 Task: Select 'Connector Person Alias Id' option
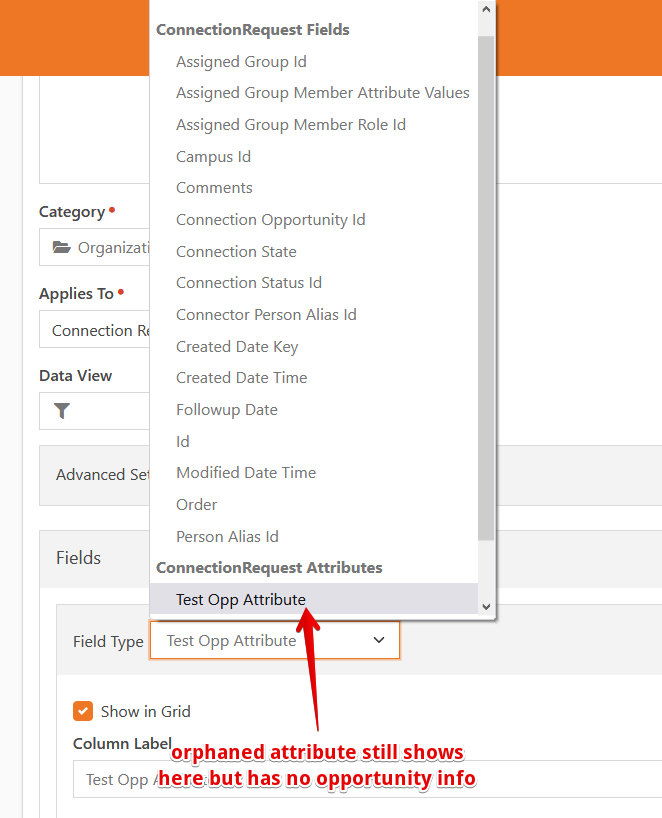(x=314, y=315)
